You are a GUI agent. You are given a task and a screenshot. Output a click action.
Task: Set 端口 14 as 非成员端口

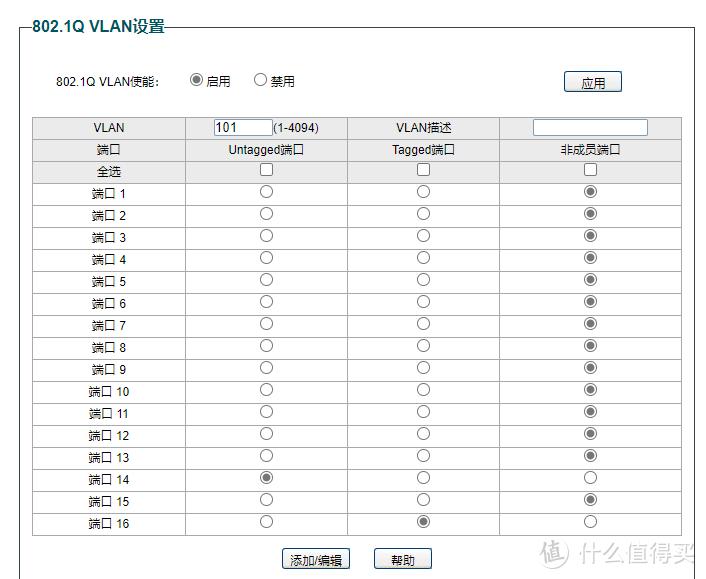tap(590, 478)
